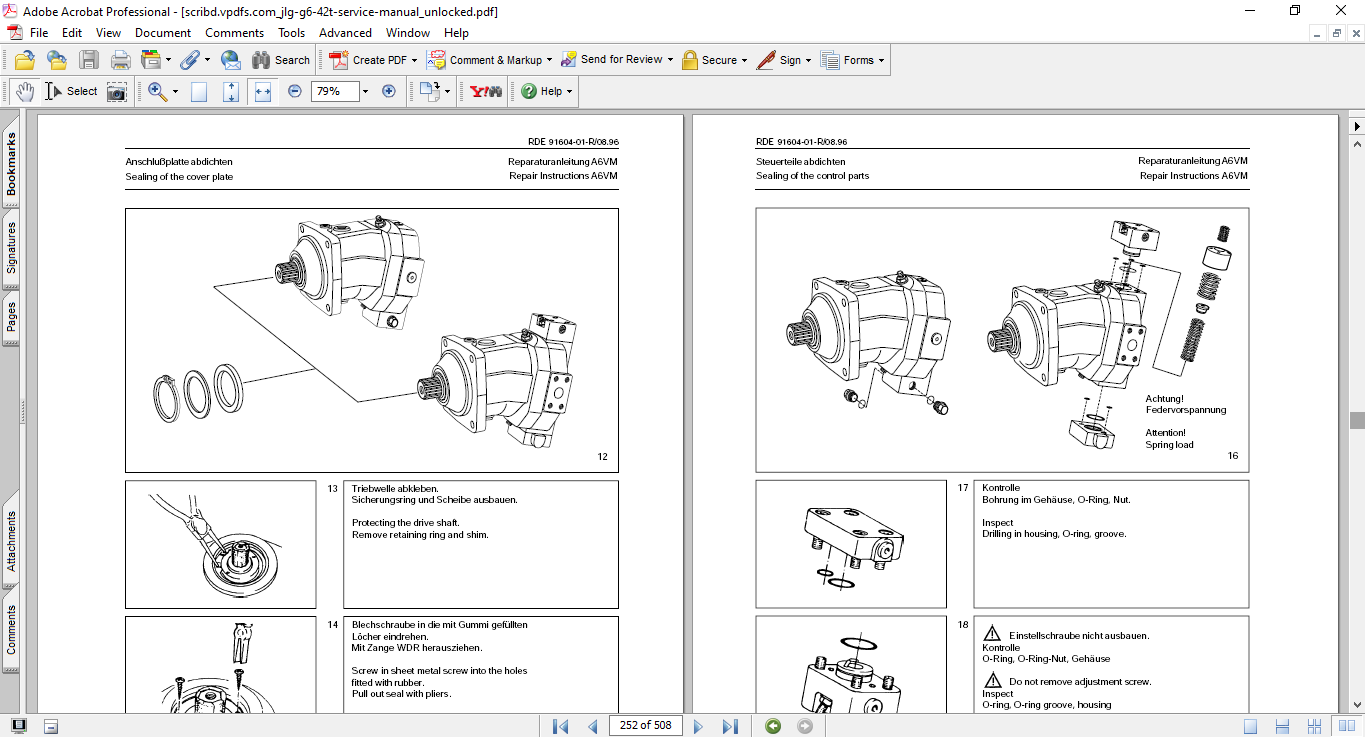Click the Print icon
The height and width of the screenshot is (737, 1365).
(120, 60)
